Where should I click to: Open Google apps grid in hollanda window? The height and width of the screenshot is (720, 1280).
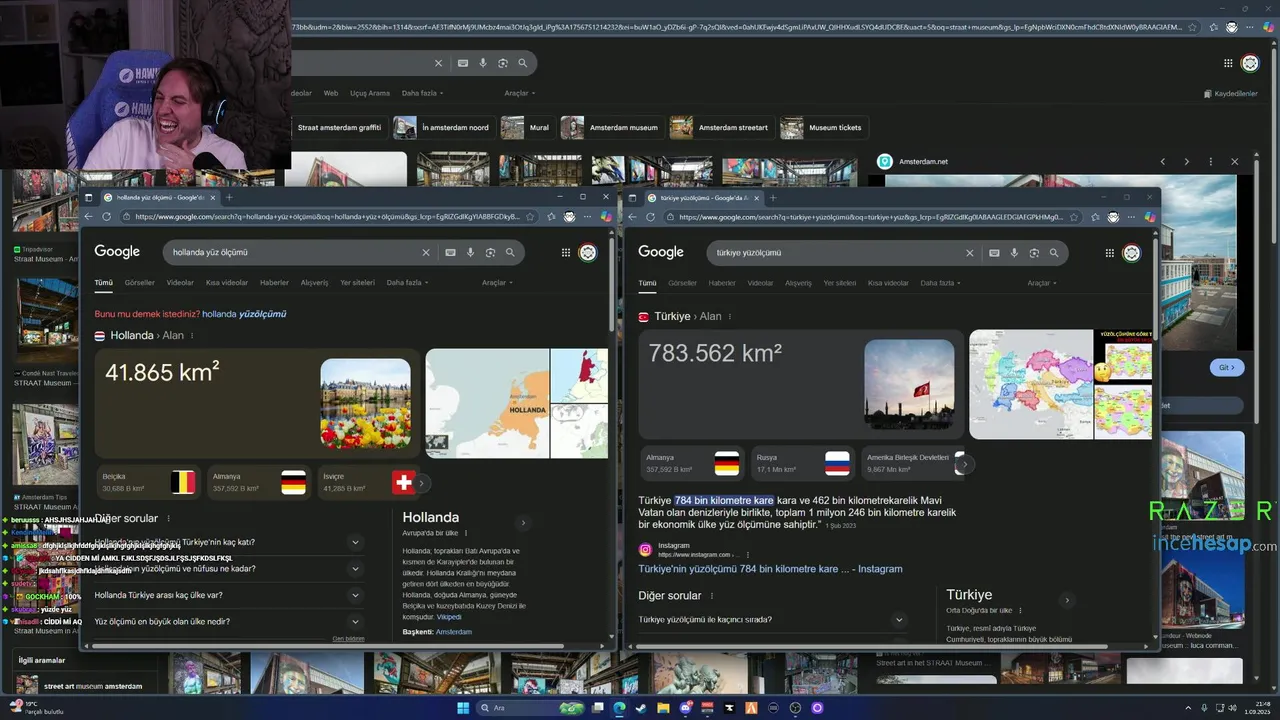coord(565,253)
